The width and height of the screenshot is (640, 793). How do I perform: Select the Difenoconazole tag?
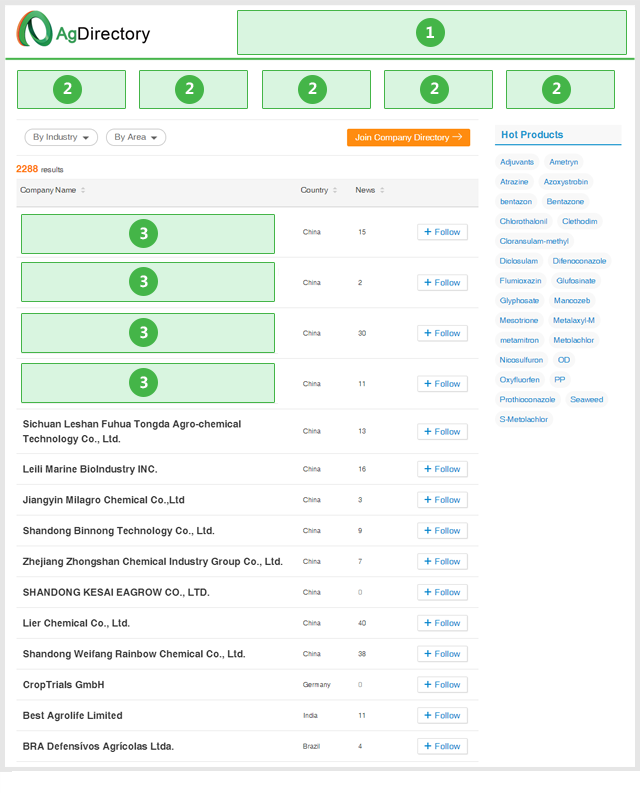(579, 261)
